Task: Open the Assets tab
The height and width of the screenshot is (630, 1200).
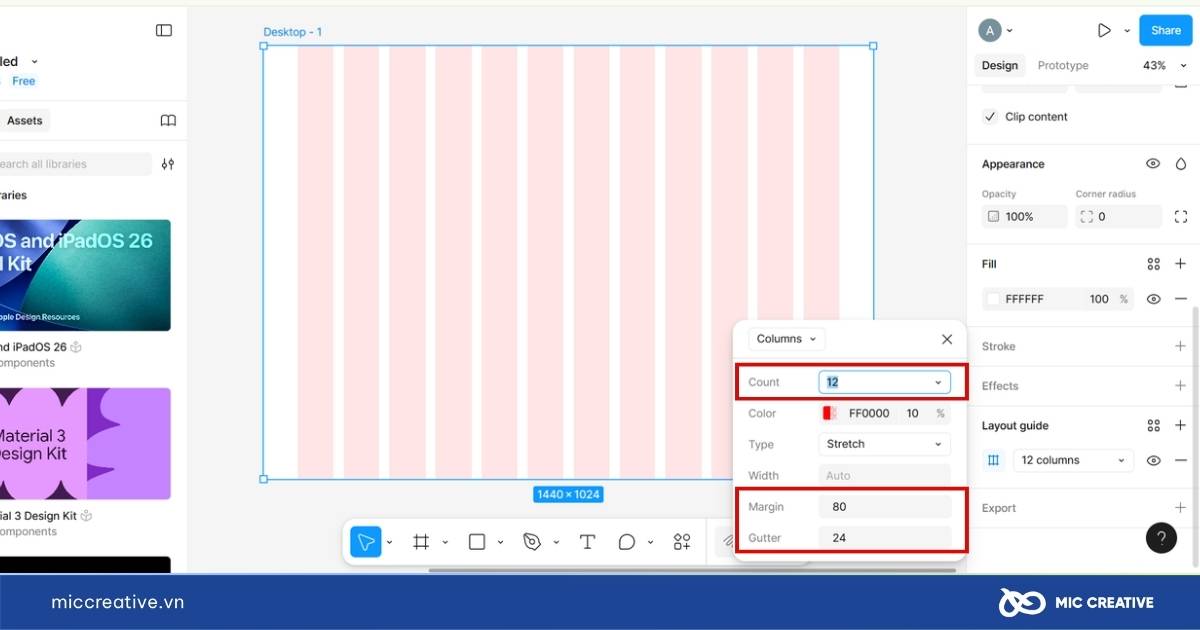Action: click(x=25, y=121)
